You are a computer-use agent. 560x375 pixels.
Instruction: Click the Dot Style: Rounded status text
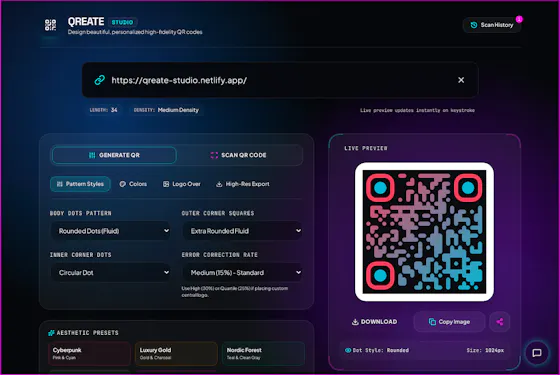coord(381,350)
